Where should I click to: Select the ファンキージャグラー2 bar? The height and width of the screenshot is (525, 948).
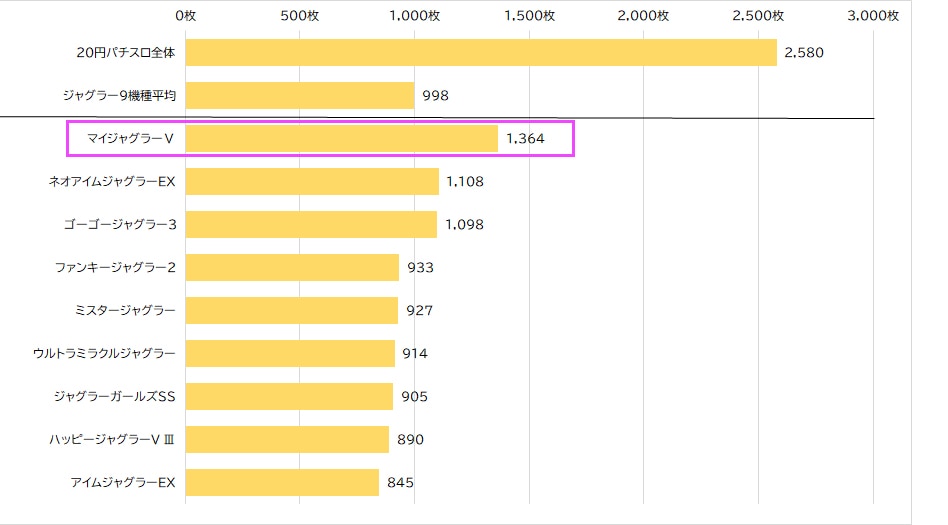292,267
